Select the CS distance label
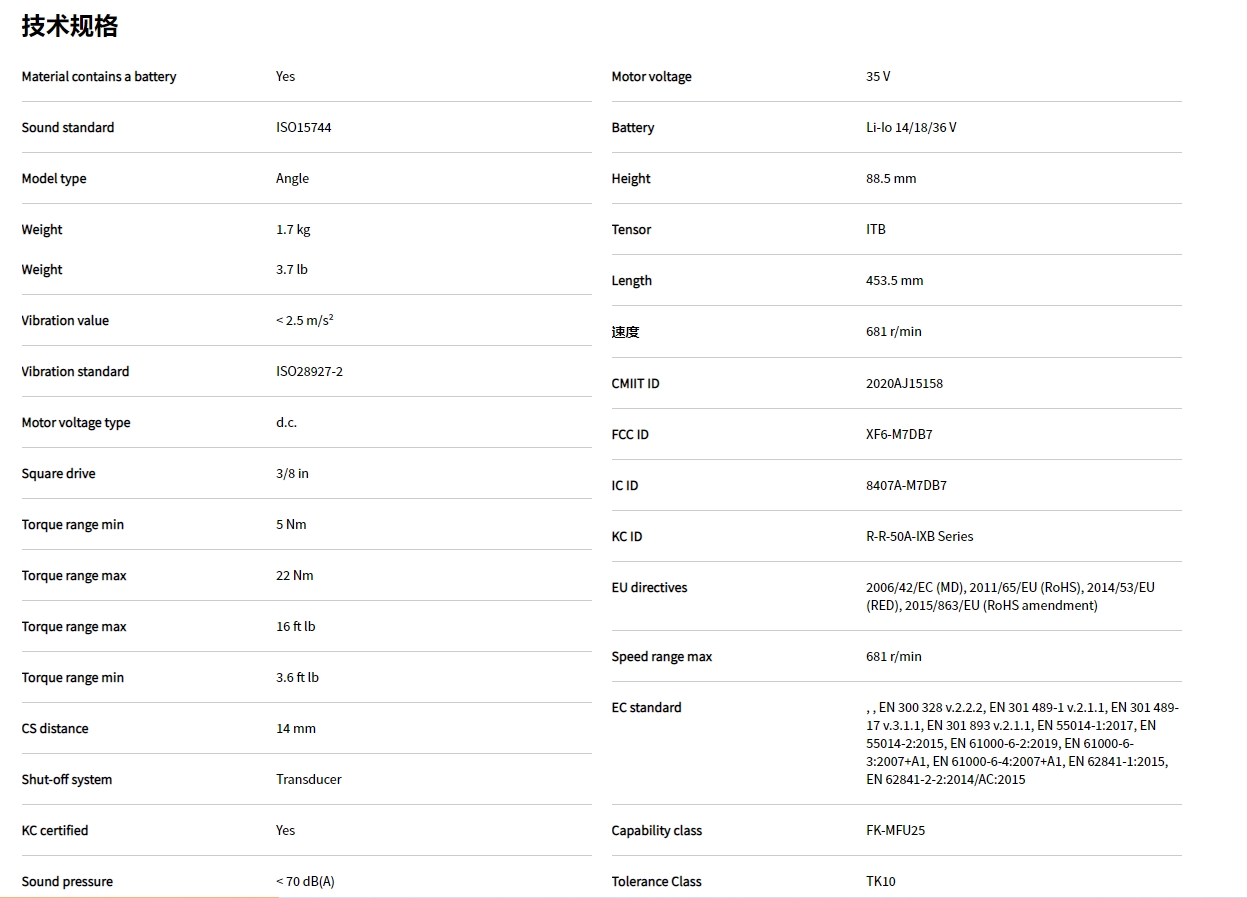 coord(55,728)
